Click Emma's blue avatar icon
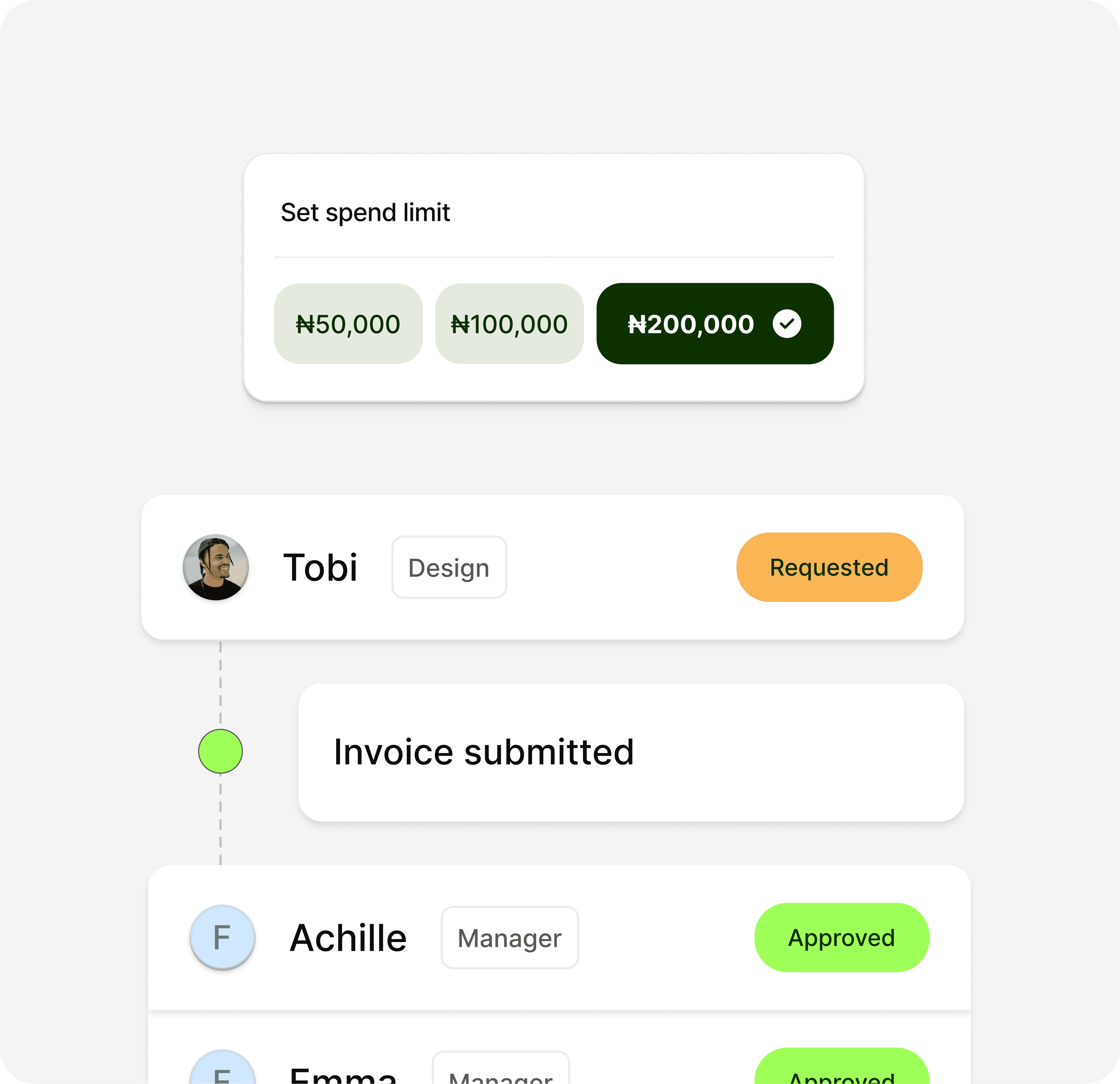Viewport: 1120px width, 1084px height. pyautogui.click(x=222, y=1066)
